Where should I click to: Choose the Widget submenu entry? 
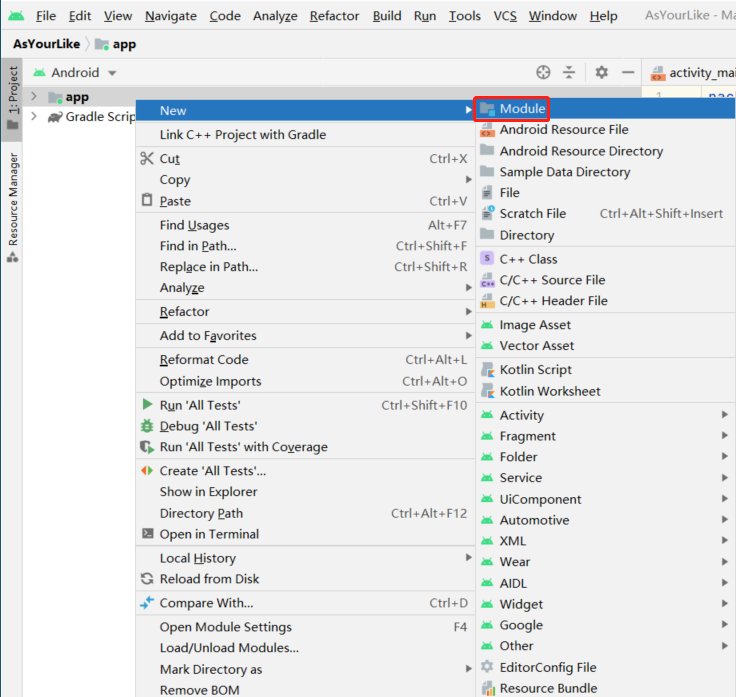606,604
